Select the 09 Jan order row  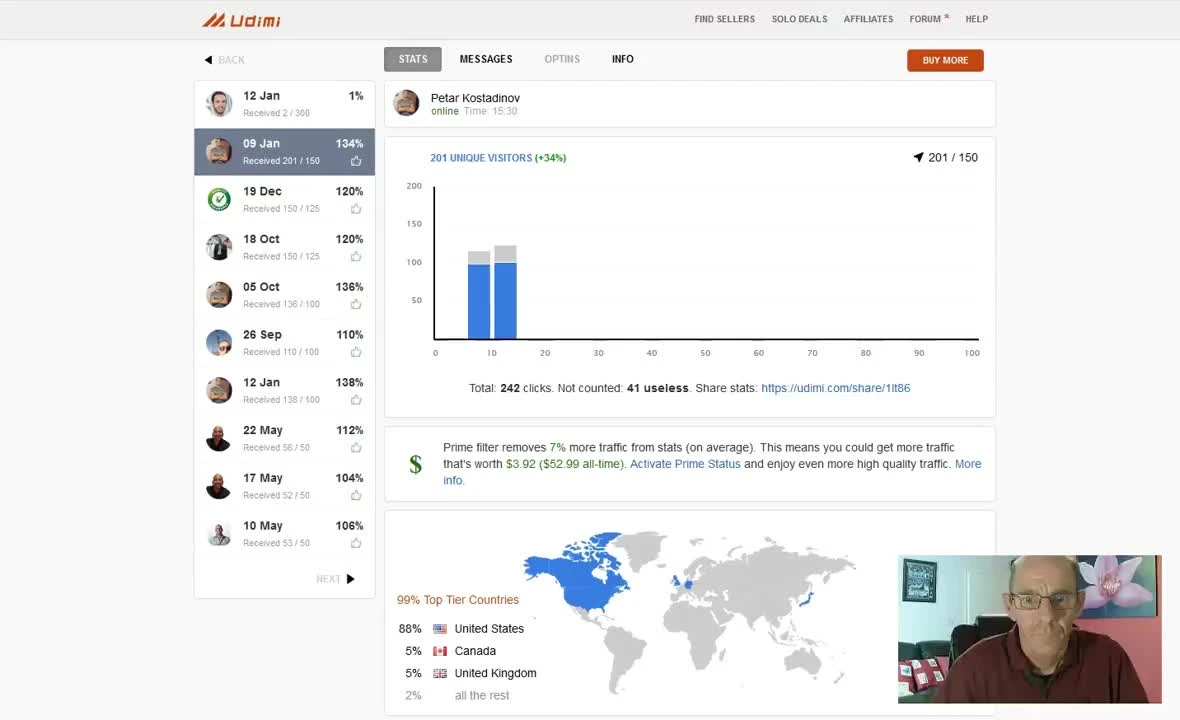[x=284, y=152]
